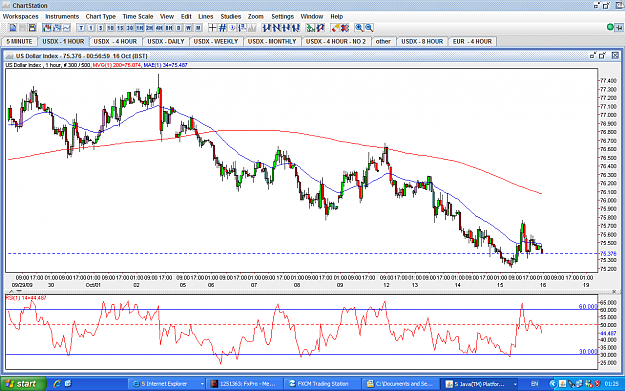Select the daily (D) time scale button
Screen dimensions: 625x391
point(179,28)
